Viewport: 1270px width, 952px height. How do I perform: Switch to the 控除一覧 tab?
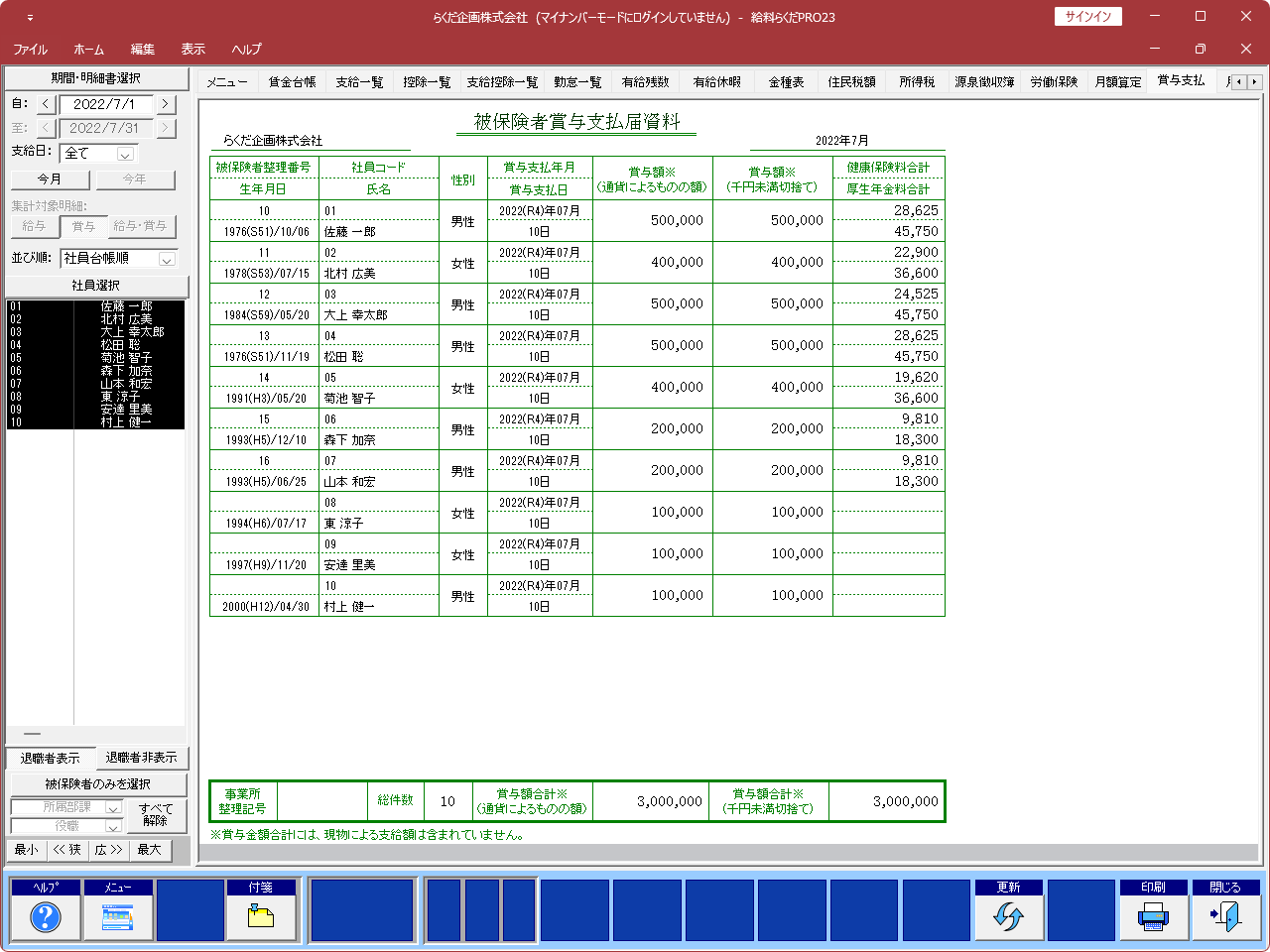(x=427, y=82)
